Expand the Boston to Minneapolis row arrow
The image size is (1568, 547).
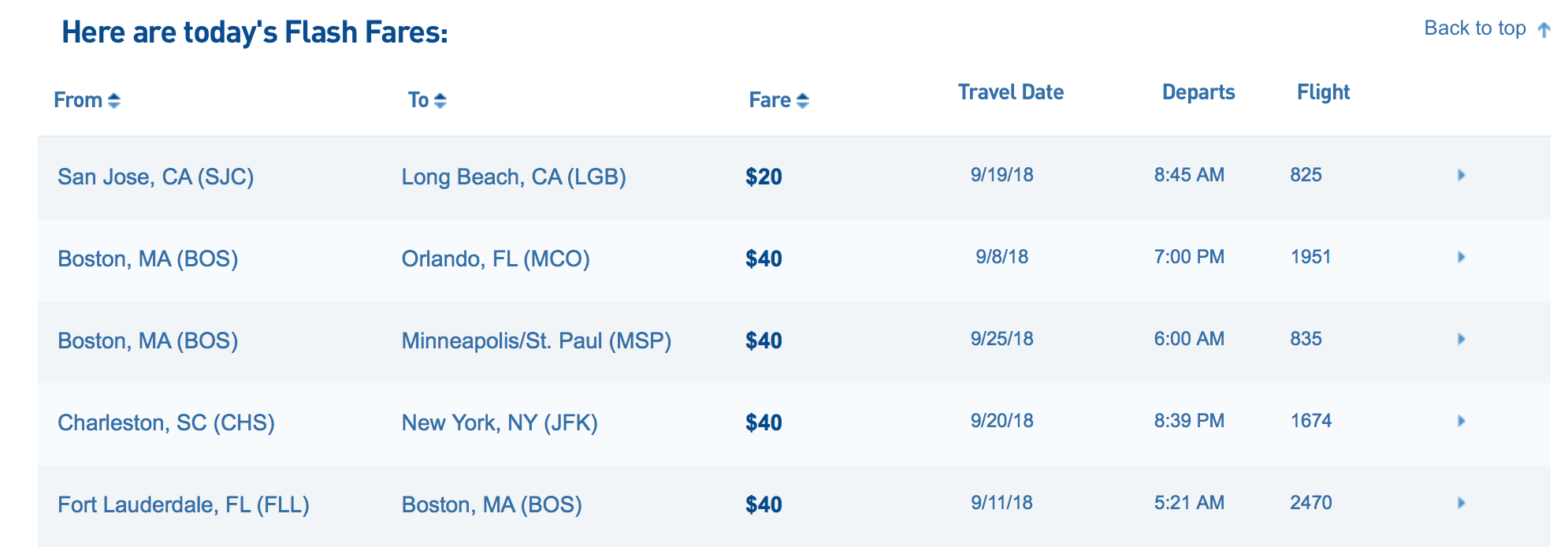[x=1461, y=339]
